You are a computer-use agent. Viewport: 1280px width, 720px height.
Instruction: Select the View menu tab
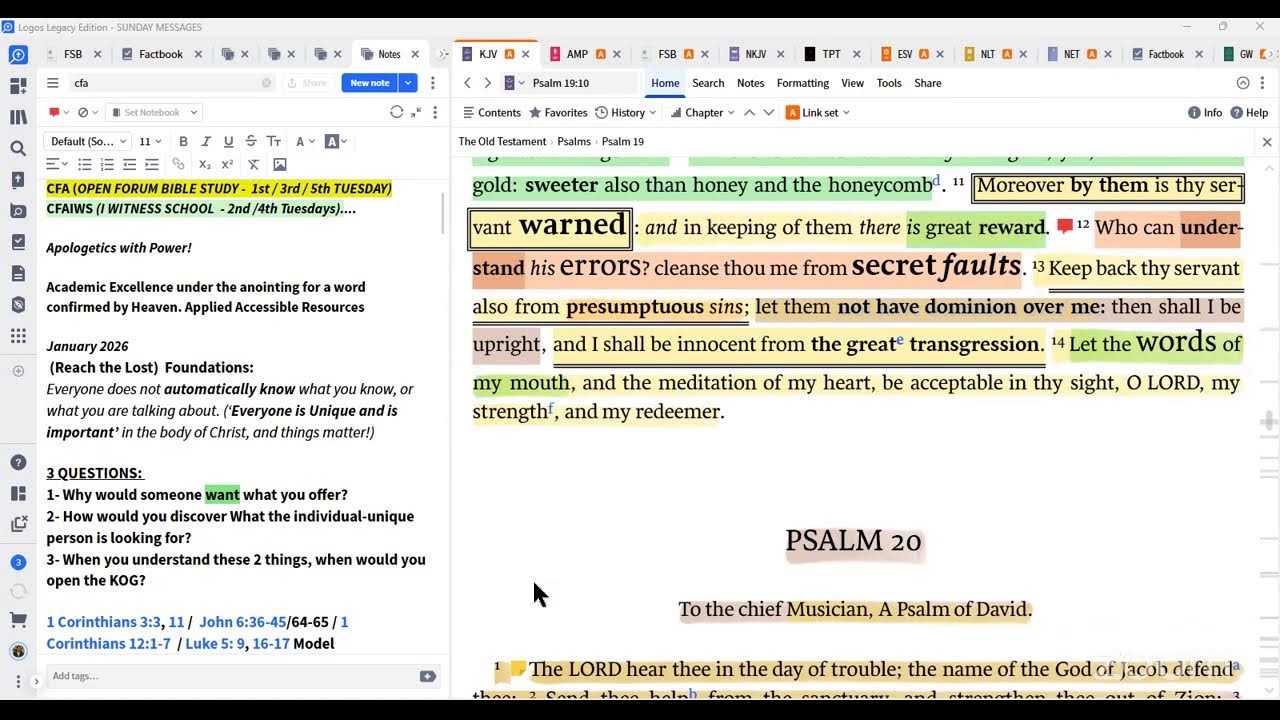pyautogui.click(x=853, y=83)
